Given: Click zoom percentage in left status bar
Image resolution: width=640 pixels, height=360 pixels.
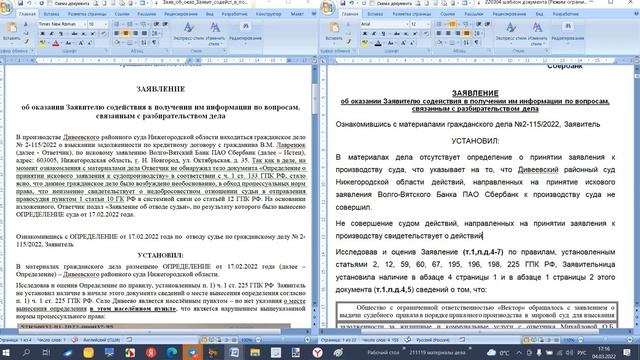Looking at the screenshot, I should 247,340.
